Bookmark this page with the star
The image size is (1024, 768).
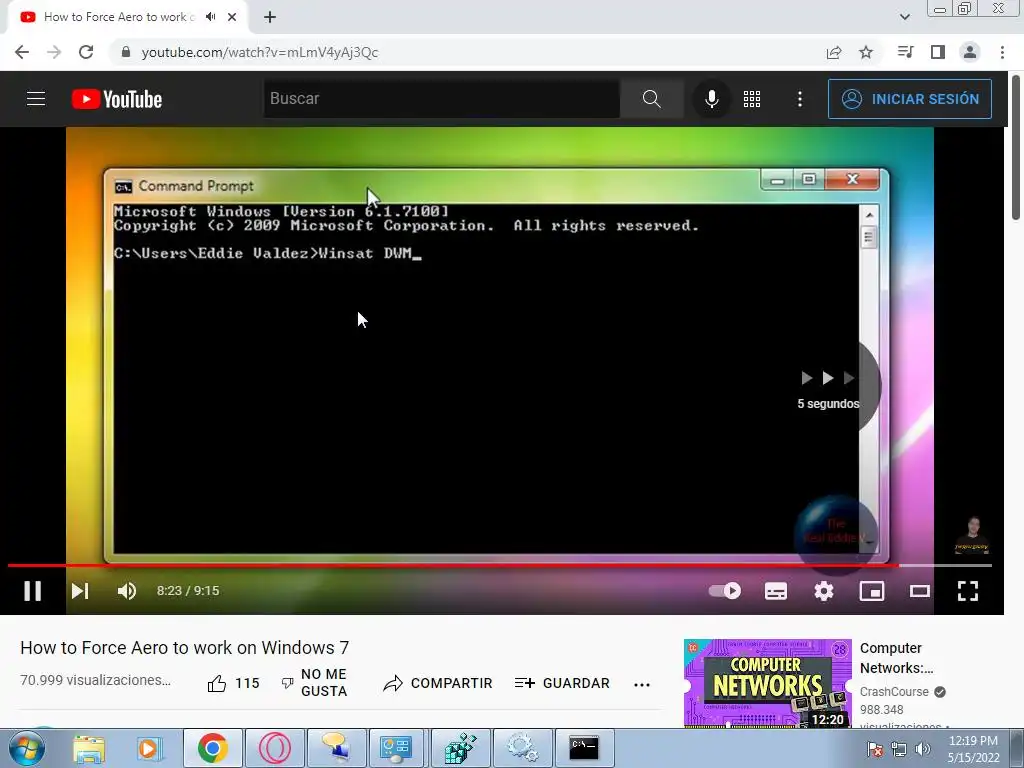(x=866, y=52)
